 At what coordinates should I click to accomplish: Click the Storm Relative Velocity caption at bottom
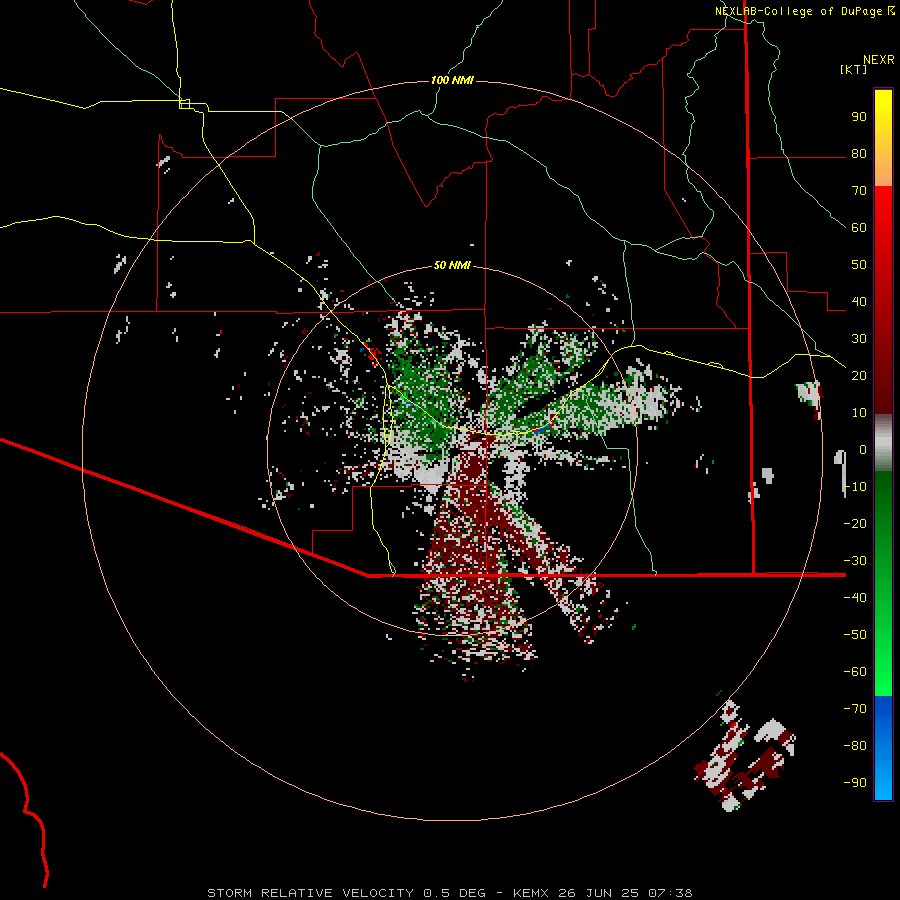450,893
